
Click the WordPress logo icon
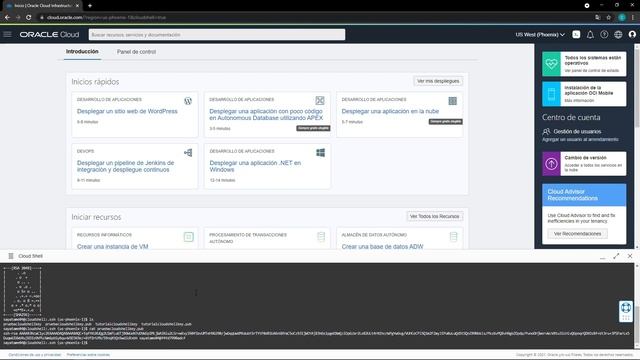188,101
